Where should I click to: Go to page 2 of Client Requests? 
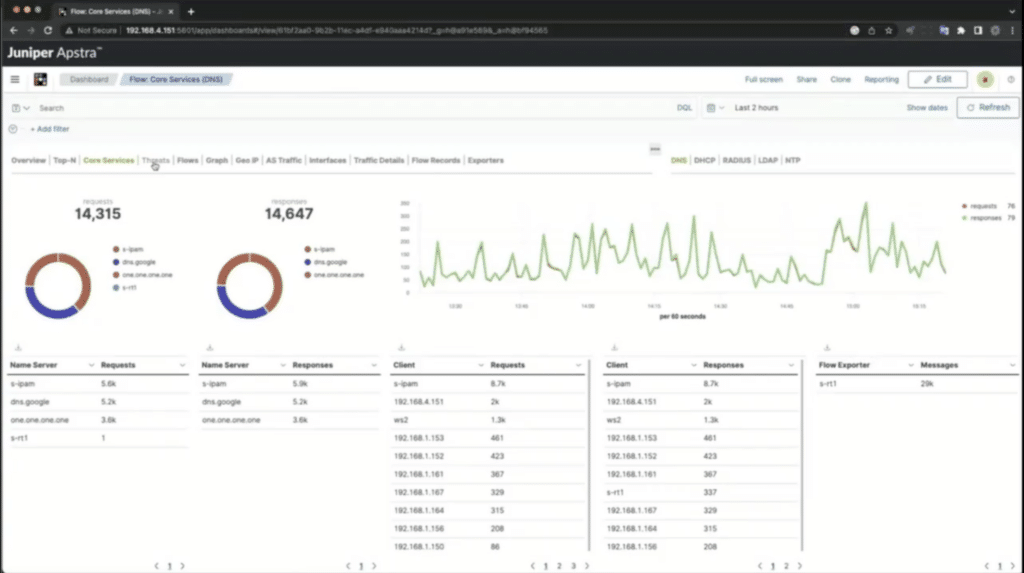pyautogui.click(x=559, y=566)
